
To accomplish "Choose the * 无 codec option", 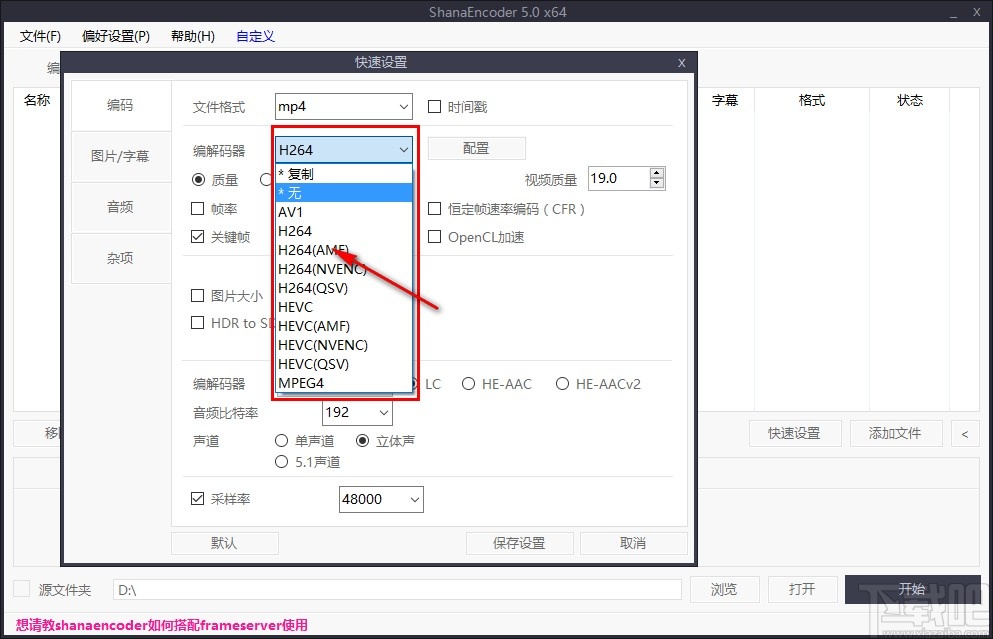I will coord(344,193).
